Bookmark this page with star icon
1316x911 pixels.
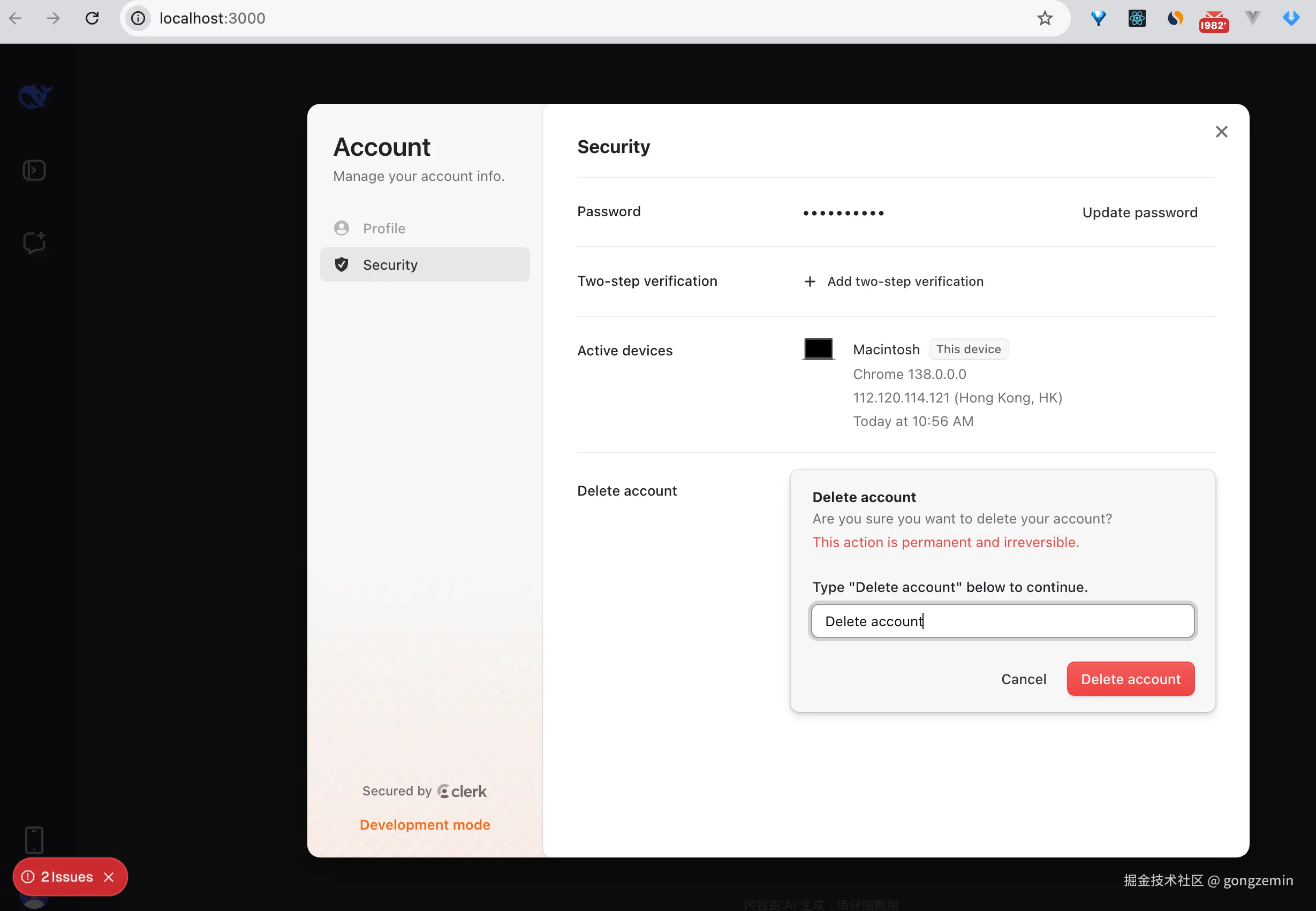[1044, 18]
